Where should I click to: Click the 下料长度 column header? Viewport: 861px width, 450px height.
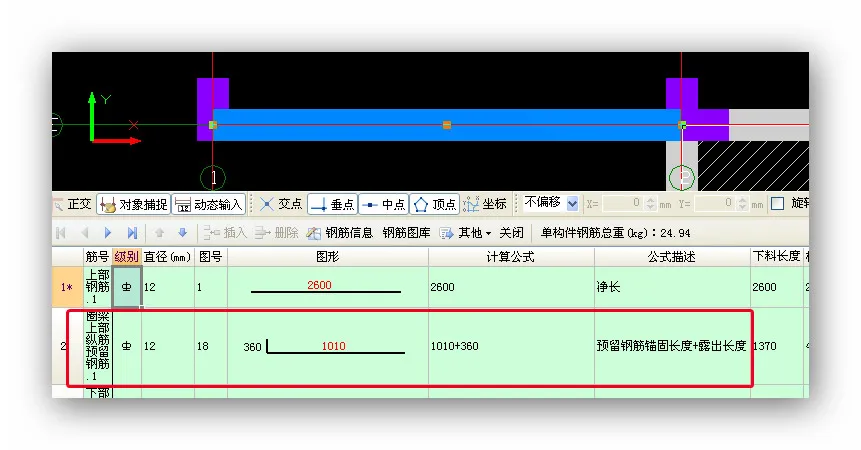pos(776,256)
